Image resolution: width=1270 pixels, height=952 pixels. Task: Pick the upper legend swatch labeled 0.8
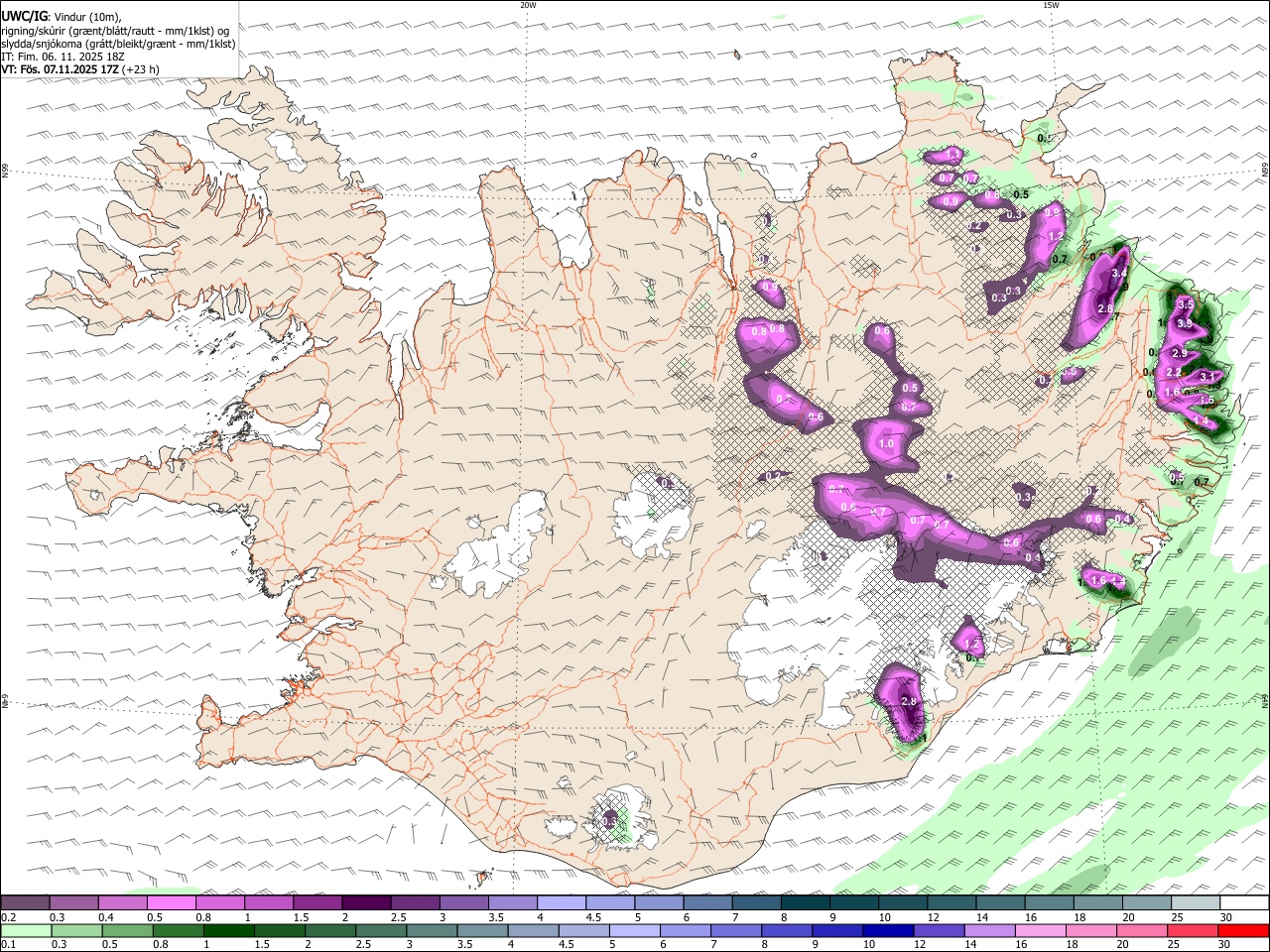click(219, 903)
